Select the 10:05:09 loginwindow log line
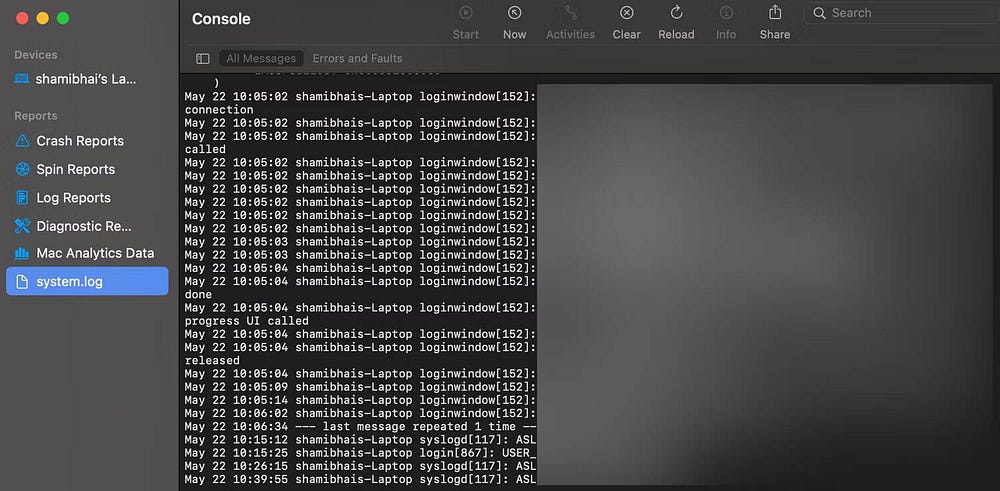 tap(360, 387)
